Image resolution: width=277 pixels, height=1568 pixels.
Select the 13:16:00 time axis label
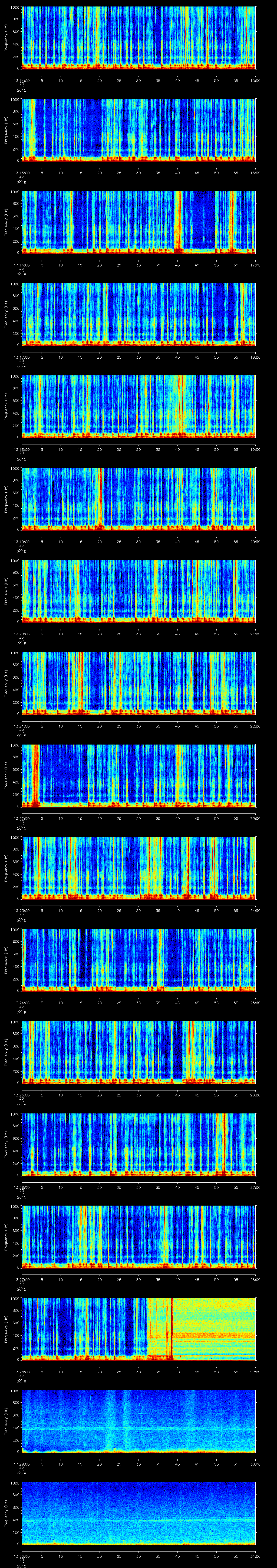[x=21, y=265]
